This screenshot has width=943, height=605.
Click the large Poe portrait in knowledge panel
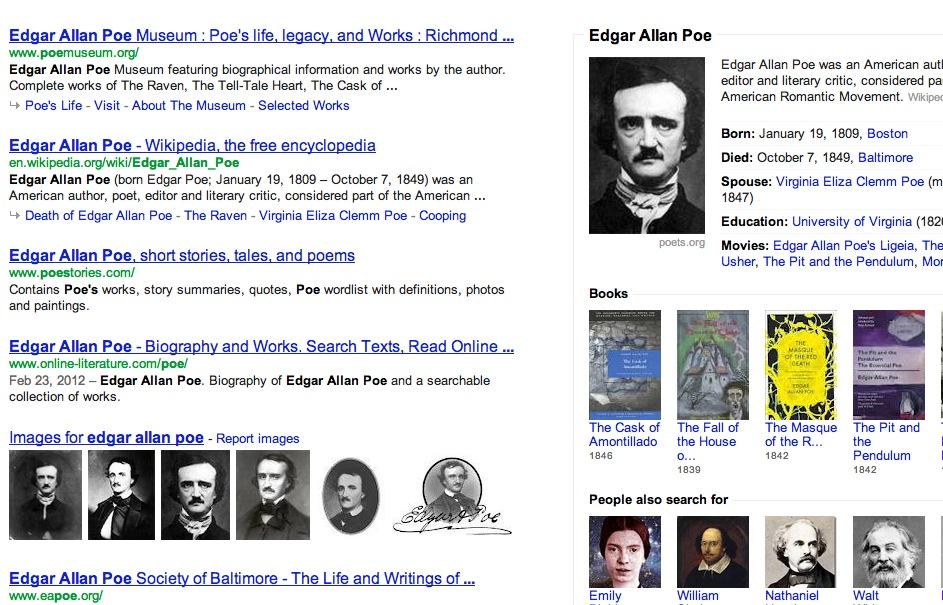(647, 146)
